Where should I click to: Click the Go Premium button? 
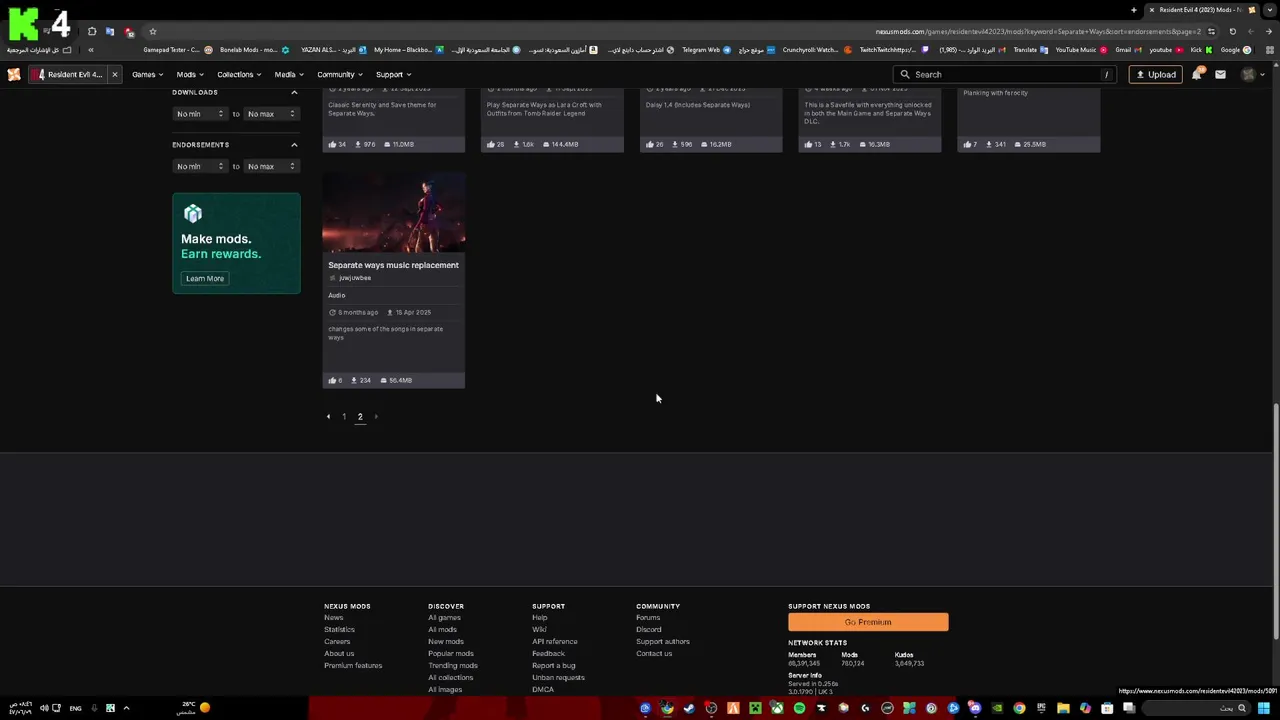[868, 622]
